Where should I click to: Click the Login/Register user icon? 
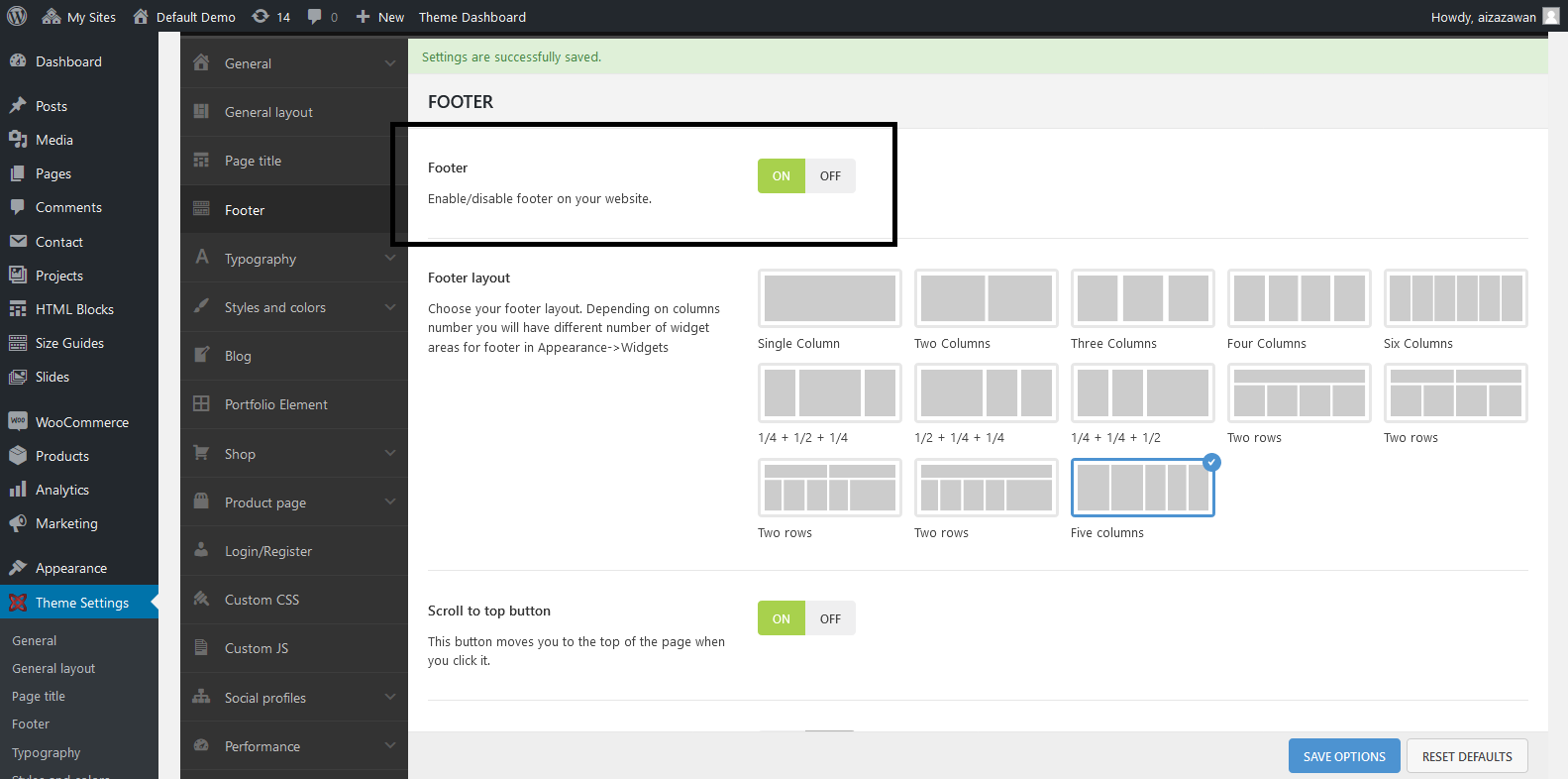201,551
